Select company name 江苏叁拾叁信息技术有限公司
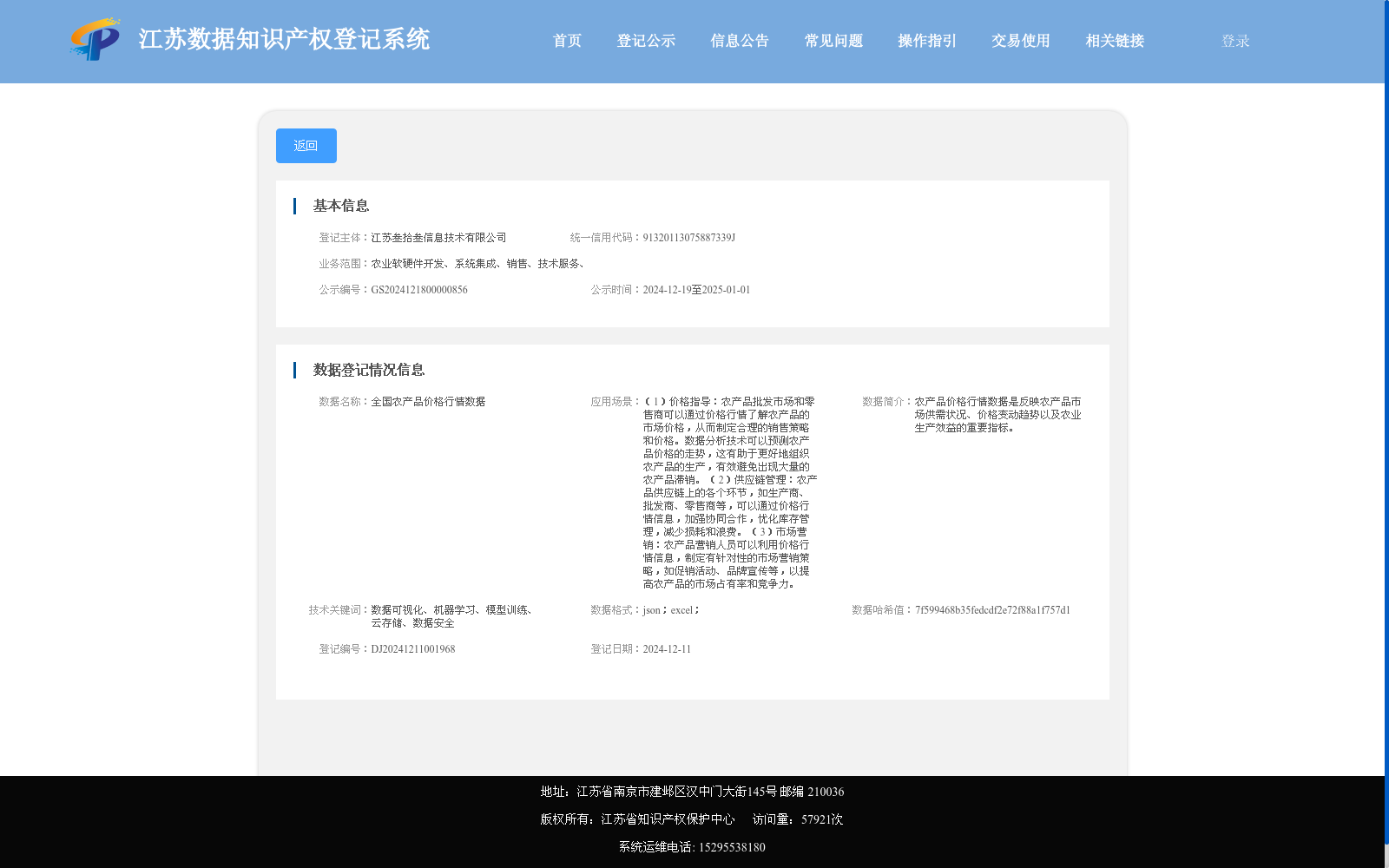This screenshot has height=868, width=1389. point(438,238)
